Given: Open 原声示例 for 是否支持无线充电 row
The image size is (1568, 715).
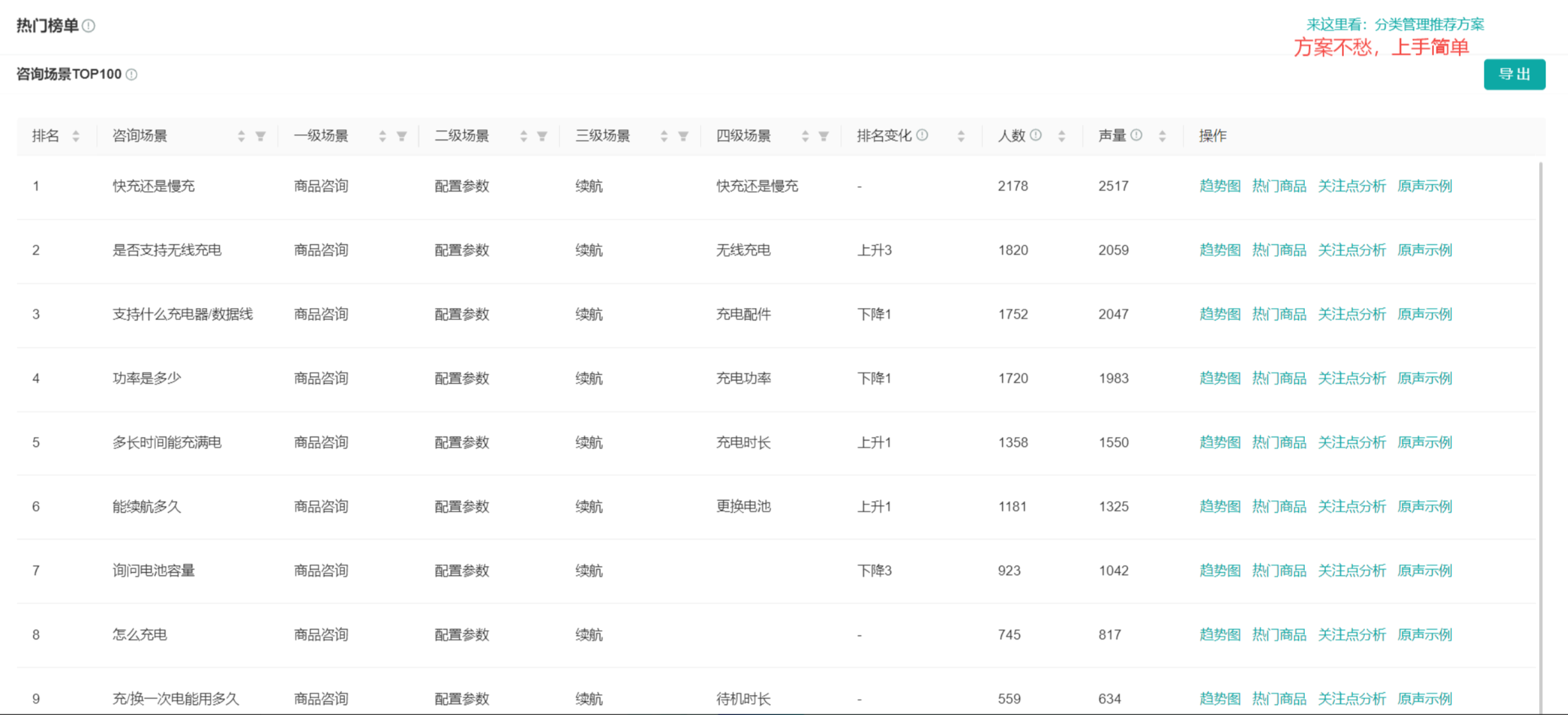Looking at the screenshot, I should pyautogui.click(x=1425, y=250).
